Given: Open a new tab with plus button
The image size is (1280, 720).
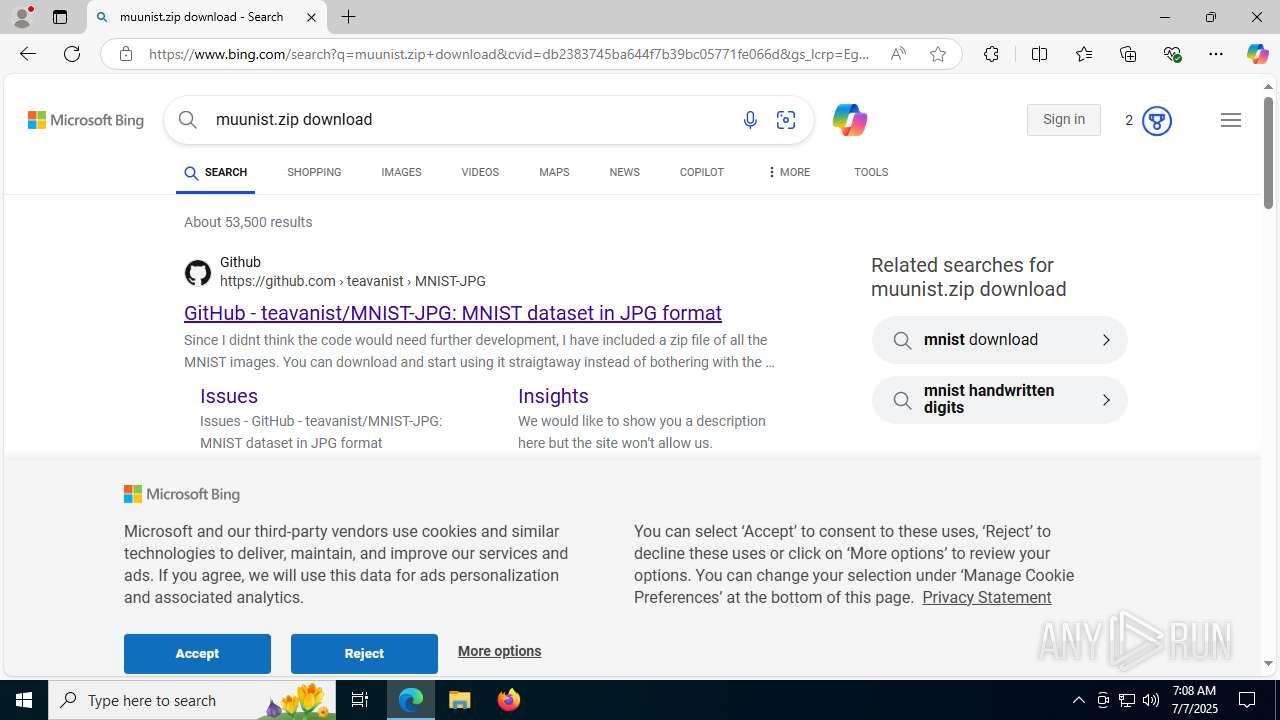Looking at the screenshot, I should (x=348, y=17).
